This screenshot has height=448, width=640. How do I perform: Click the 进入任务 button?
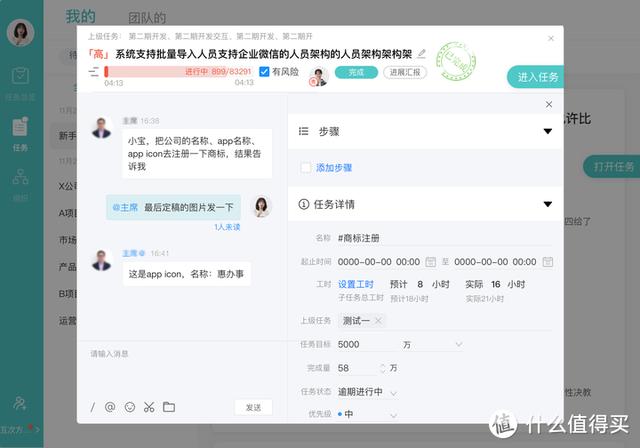point(536,77)
